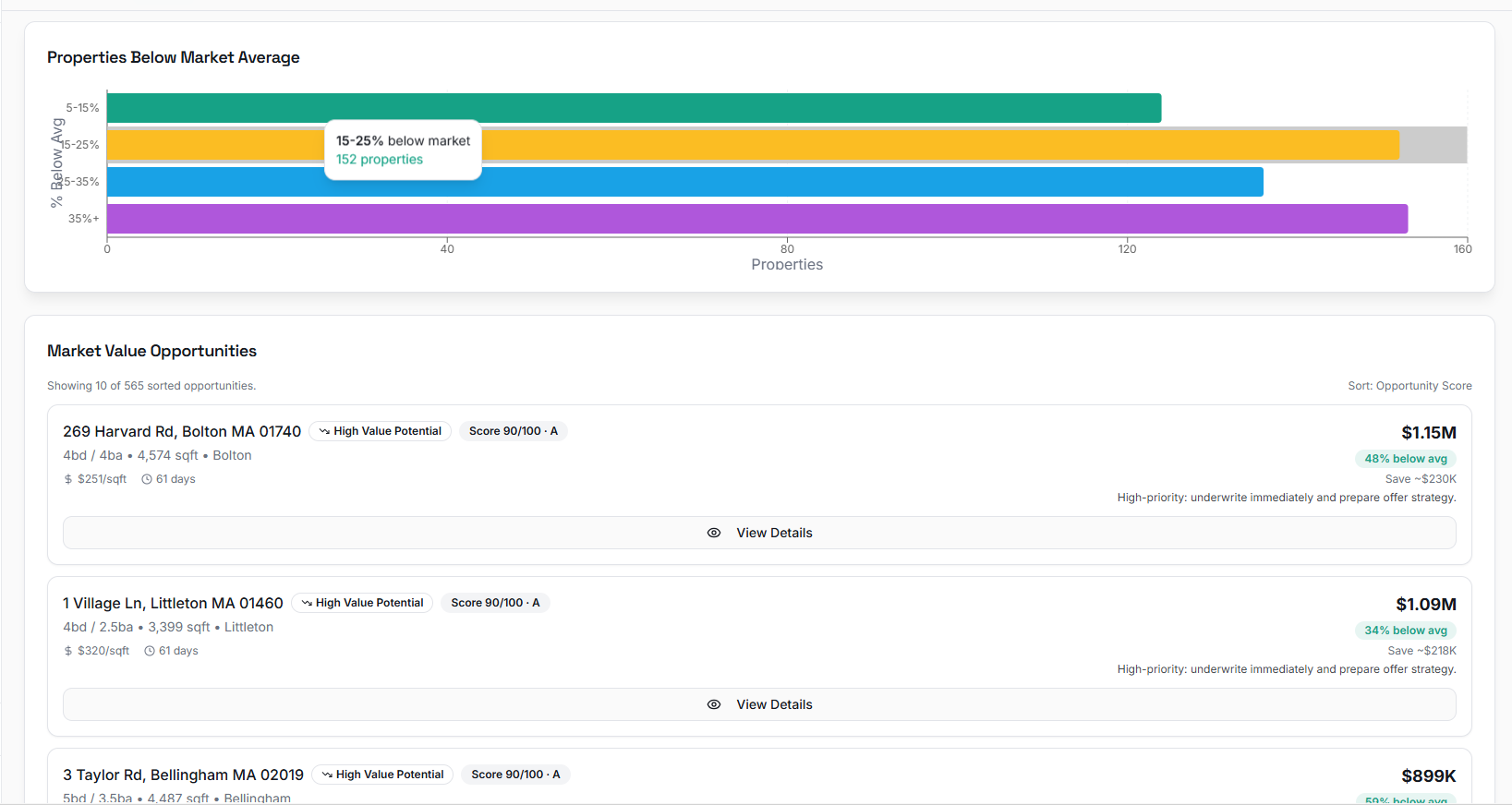Click 4bd / 4ba • 4,574 sqft • Bolton details
1512x805 pixels.
coord(157,455)
